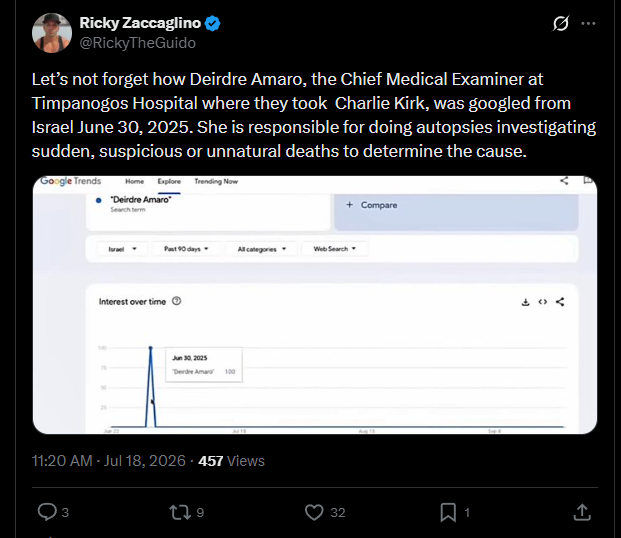
Task: Click the Explore tab in Google Trends
Action: (x=169, y=181)
